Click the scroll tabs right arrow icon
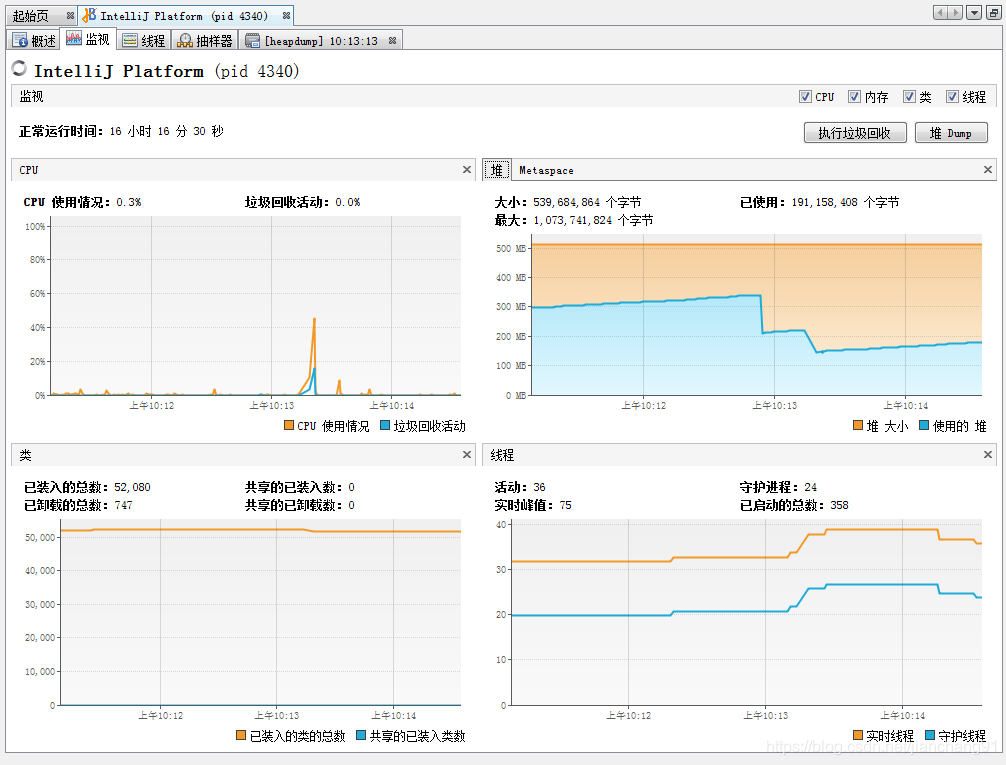The width and height of the screenshot is (1006, 765). [x=955, y=13]
